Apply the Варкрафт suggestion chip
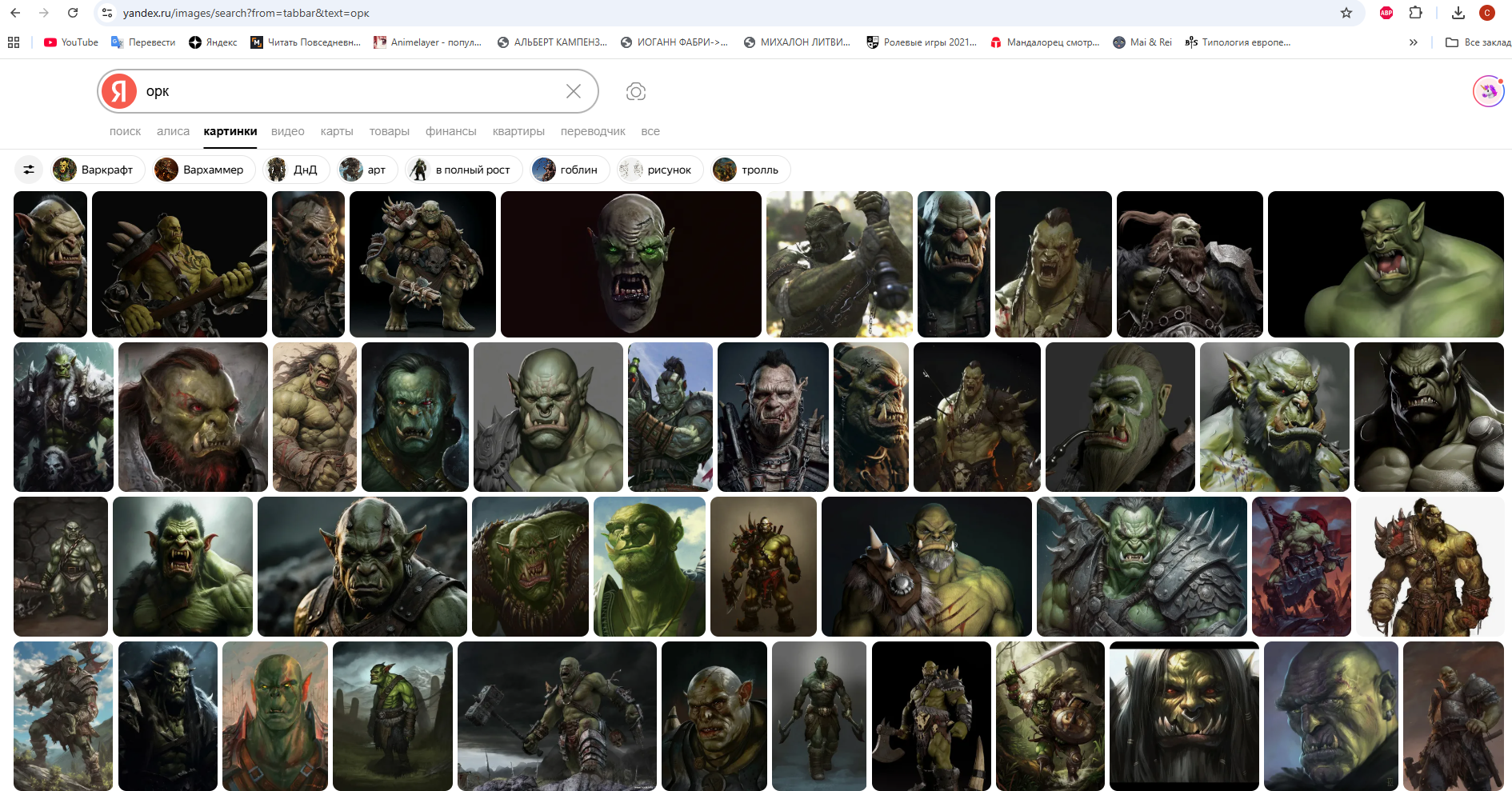This screenshot has height=791, width=1512. pyautogui.click(x=98, y=170)
